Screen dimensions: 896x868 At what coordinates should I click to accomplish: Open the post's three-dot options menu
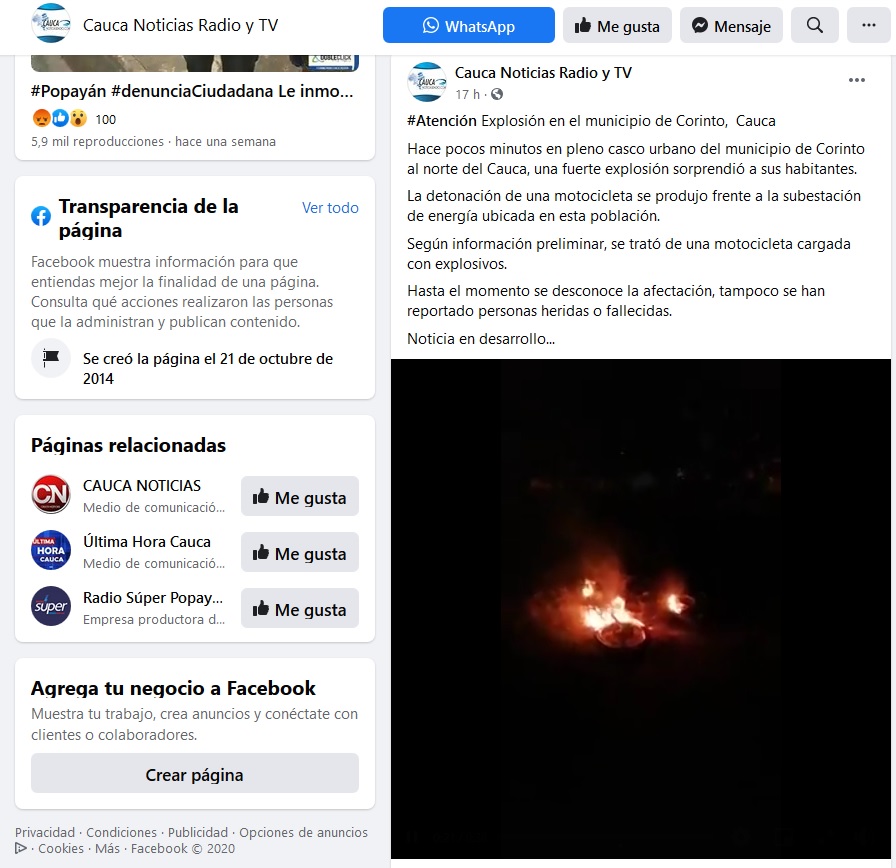(857, 80)
